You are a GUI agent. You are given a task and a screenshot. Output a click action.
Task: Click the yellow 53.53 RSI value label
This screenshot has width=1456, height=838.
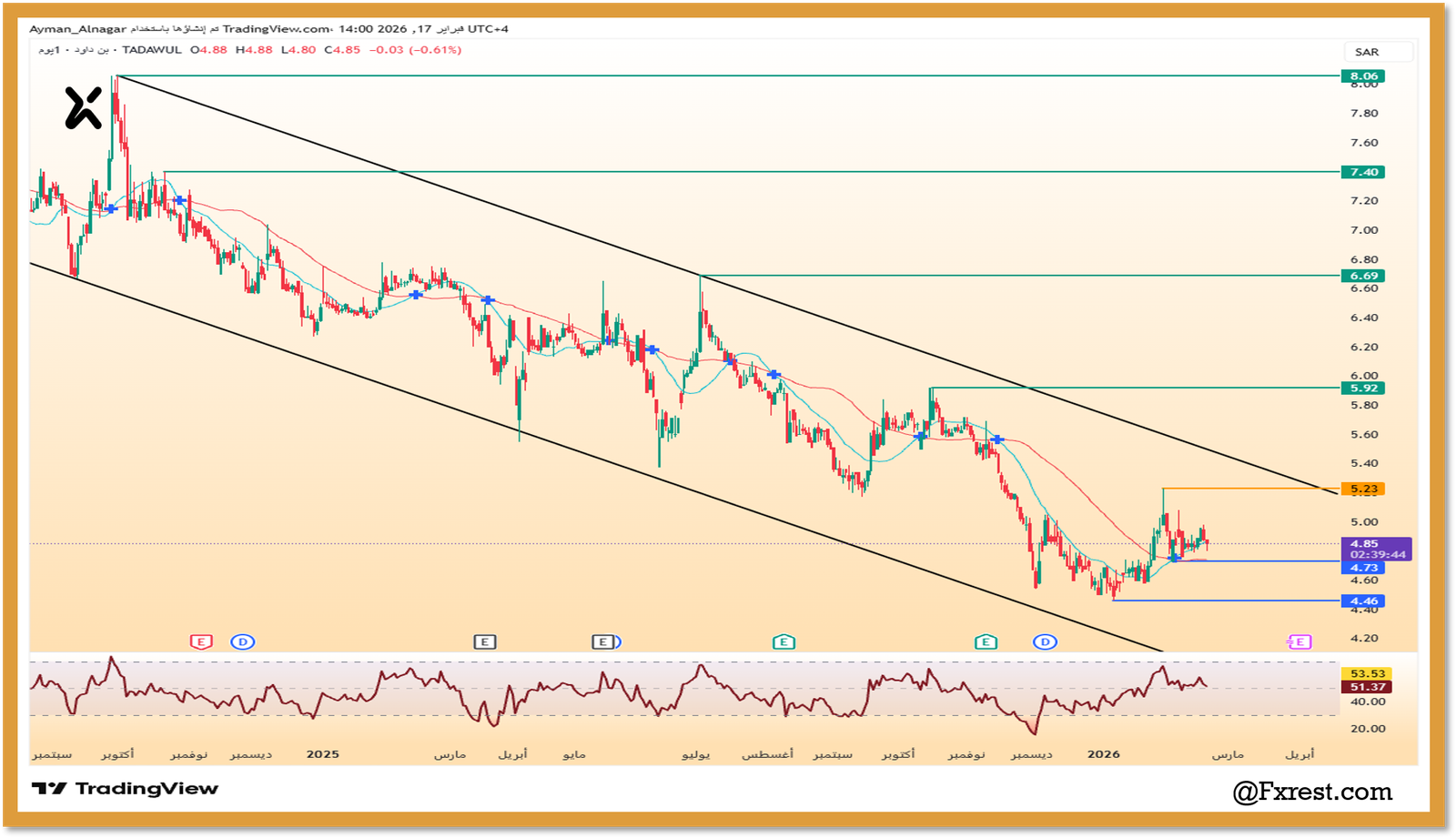point(1367,673)
